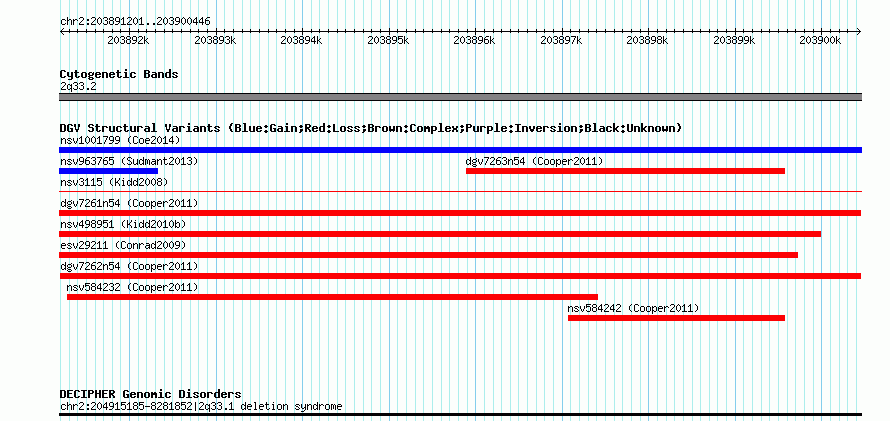Click the Cytogenetic Bands track title
The image size is (890, 421).
pyautogui.click(x=119, y=74)
